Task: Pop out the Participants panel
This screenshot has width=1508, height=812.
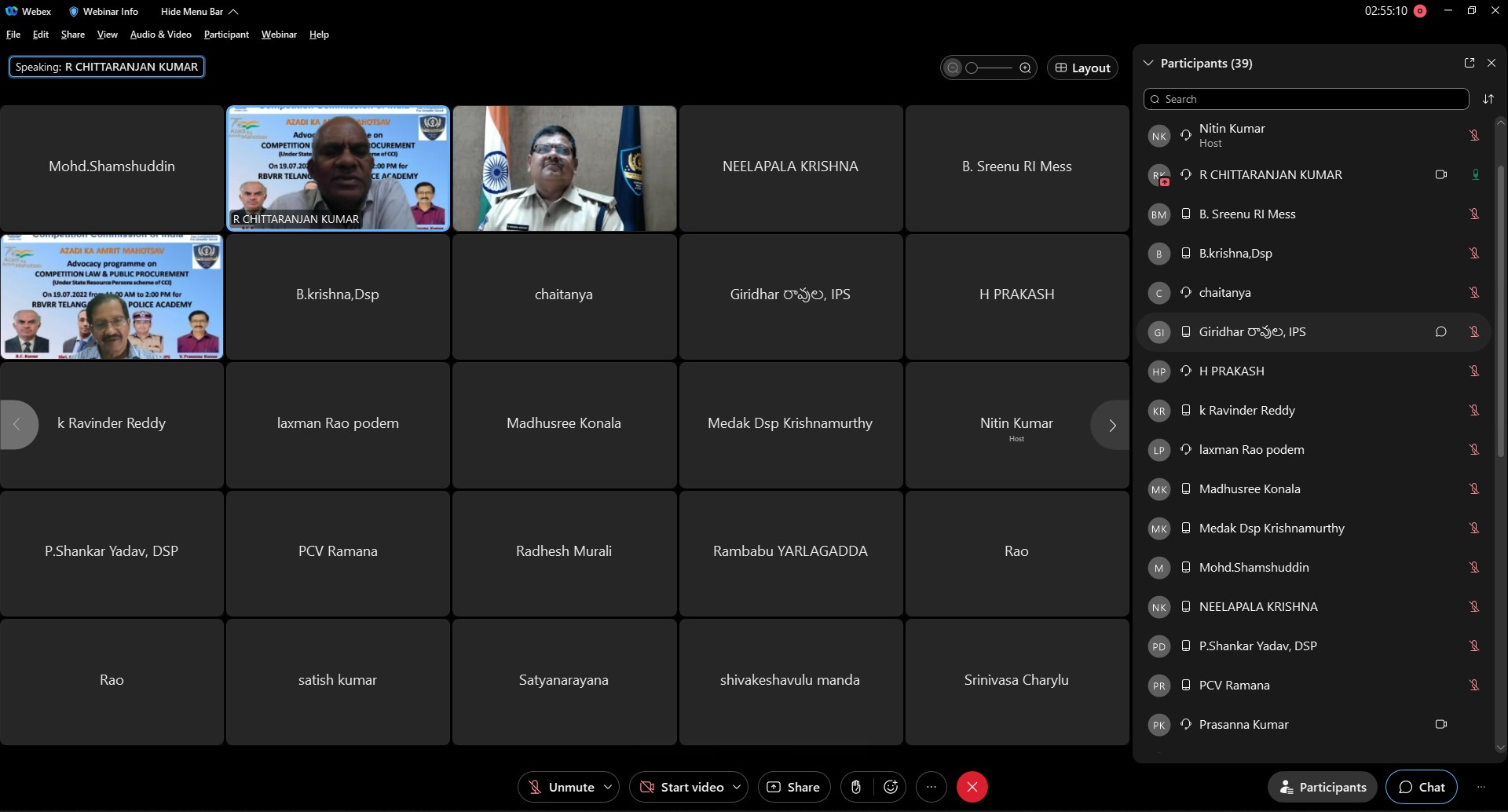Action: pyautogui.click(x=1470, y=63)
